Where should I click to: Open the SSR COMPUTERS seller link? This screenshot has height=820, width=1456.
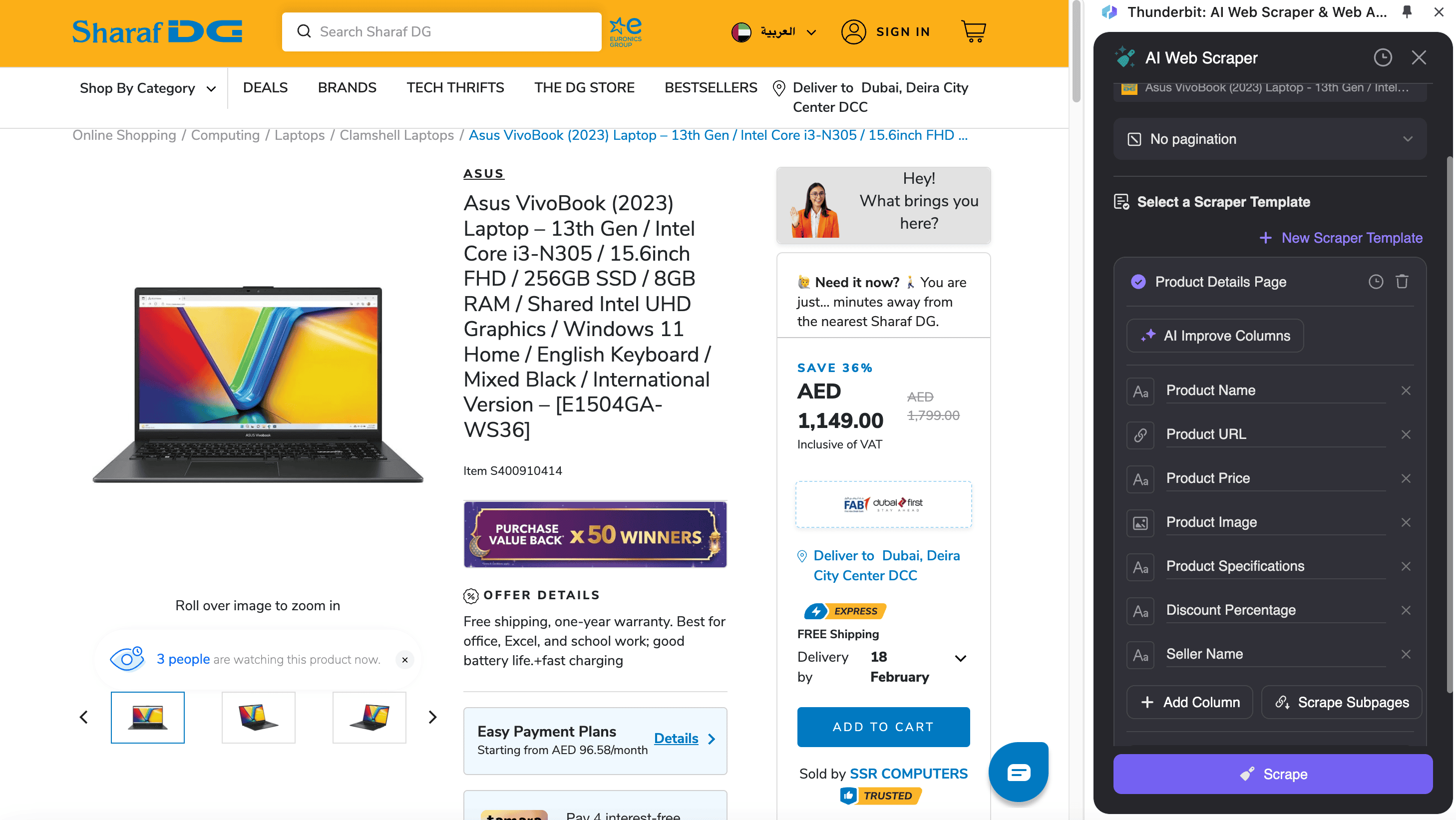tap(908, 774)
